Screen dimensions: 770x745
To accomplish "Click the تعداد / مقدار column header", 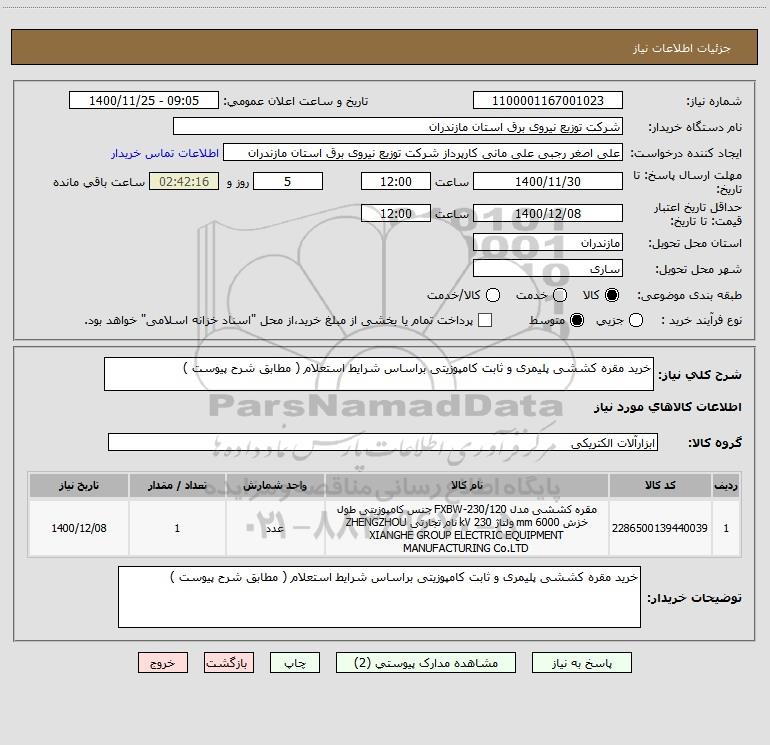I will 177,485.
